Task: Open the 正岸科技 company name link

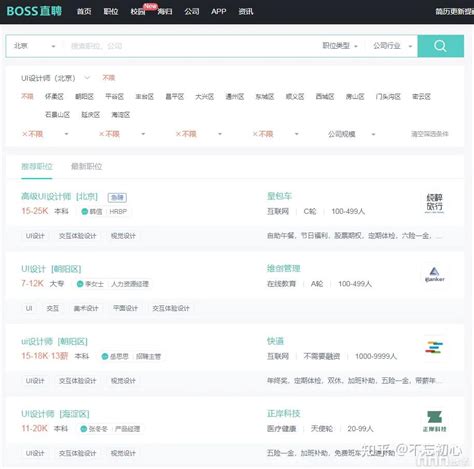Action: [x=284, y=414]
